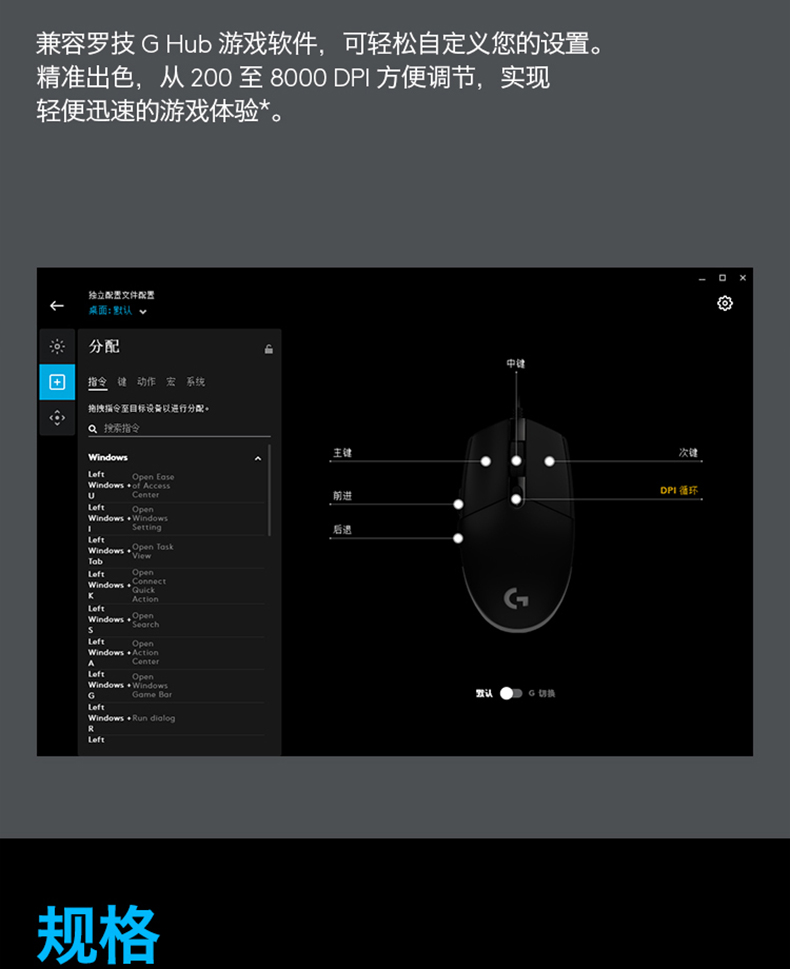This screenshot has width=790, height=969.
Task: Select Open Search command
Action: (176, 620)
